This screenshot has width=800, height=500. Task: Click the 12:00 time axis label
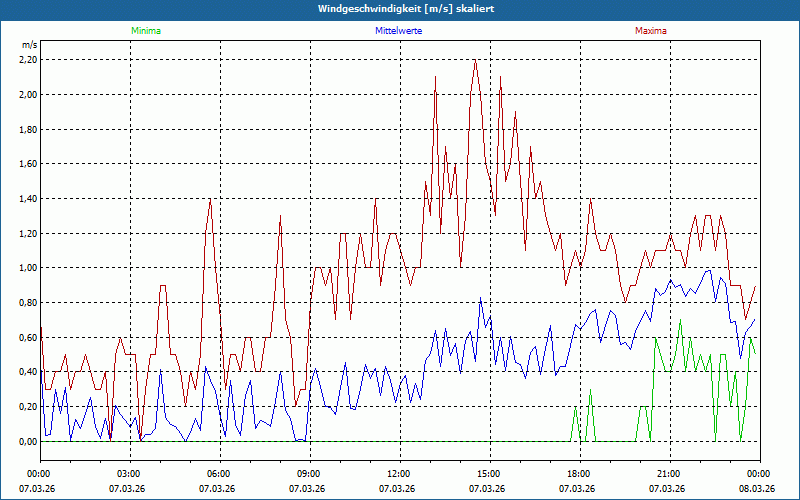pos(398,474)
